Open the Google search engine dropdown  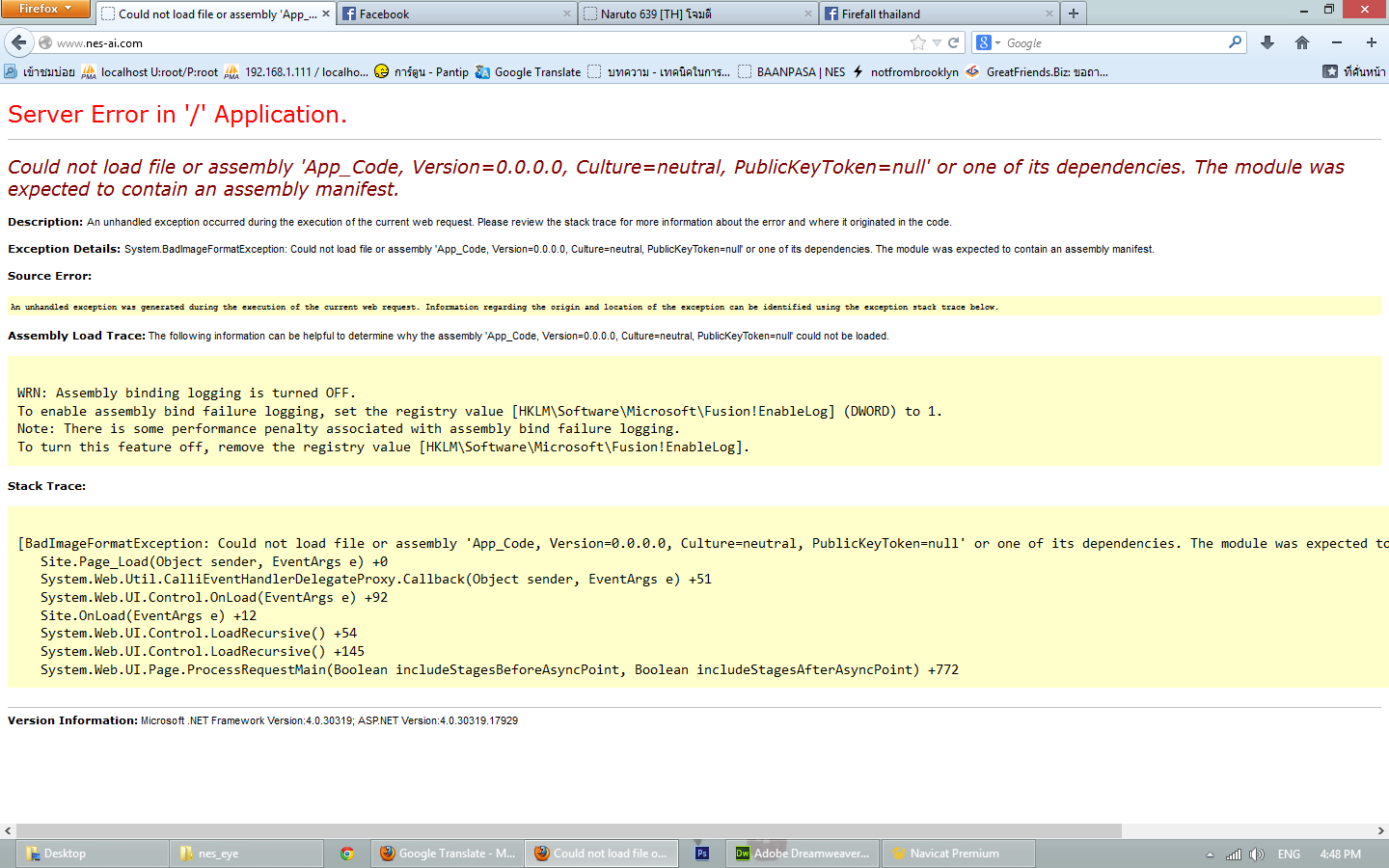[x=989, y=42]
